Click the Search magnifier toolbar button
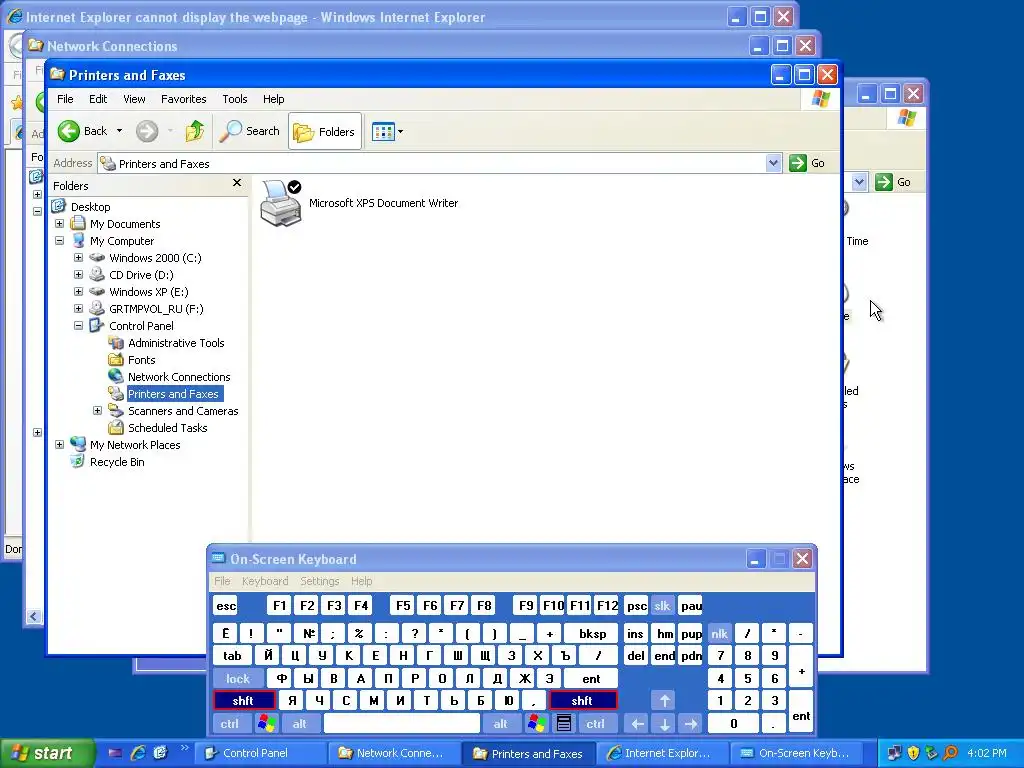Viewport: 1024px width, 768px height. pos(249,131)
